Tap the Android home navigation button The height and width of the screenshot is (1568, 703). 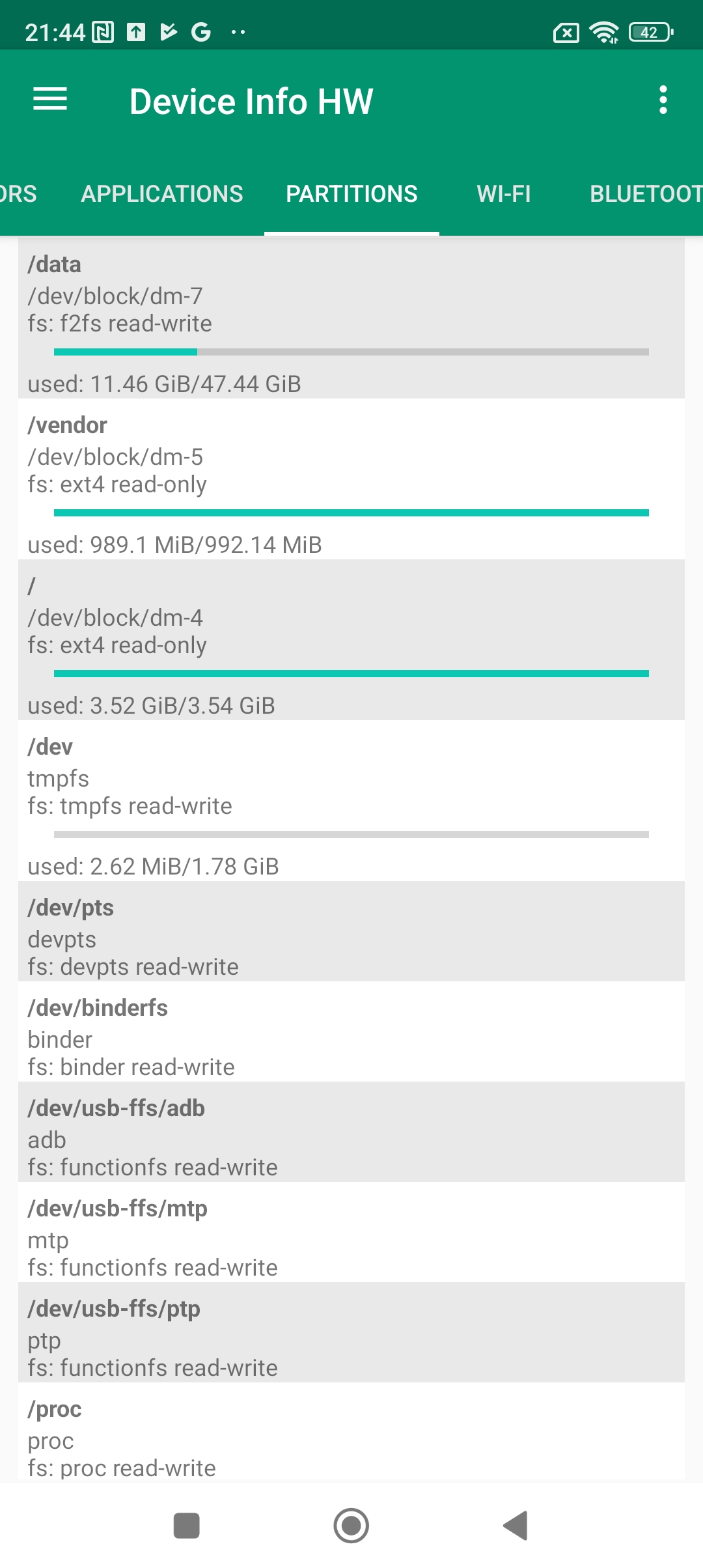[351, 1525]
